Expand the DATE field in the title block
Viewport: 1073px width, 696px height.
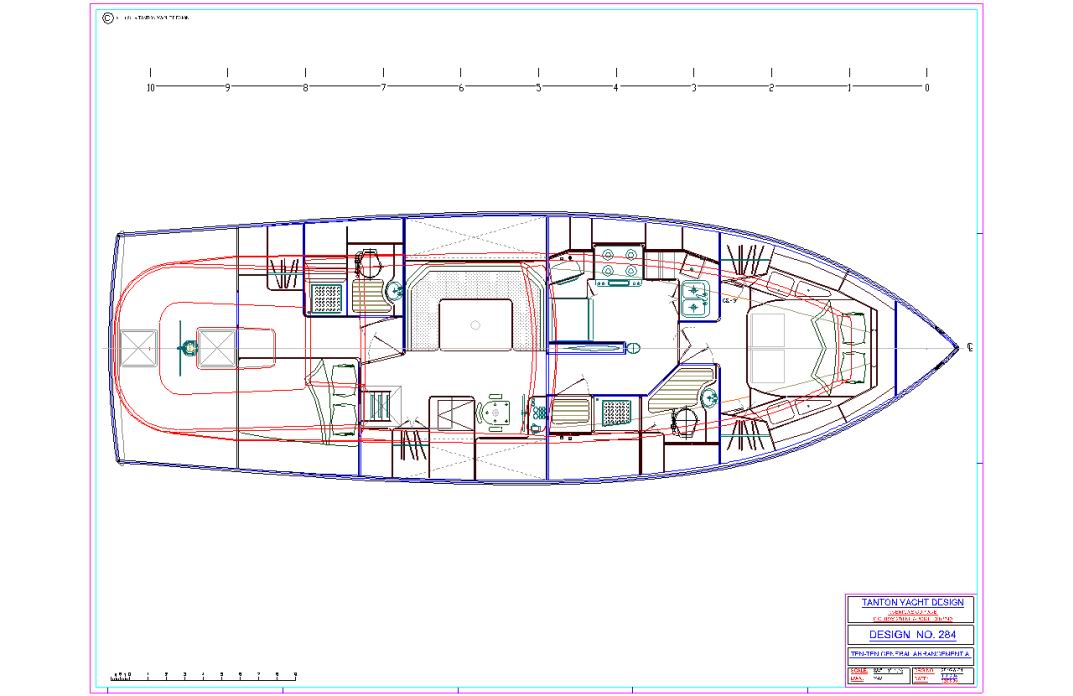[919, 679]
